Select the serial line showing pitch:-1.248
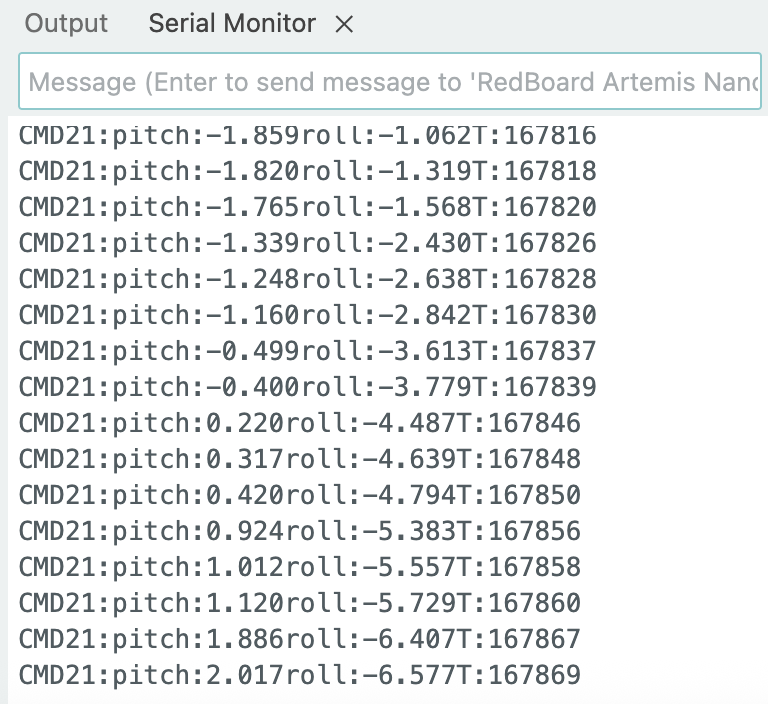This screenshot has height=704, width=768. pyautogui.click(x=307, y=279)
